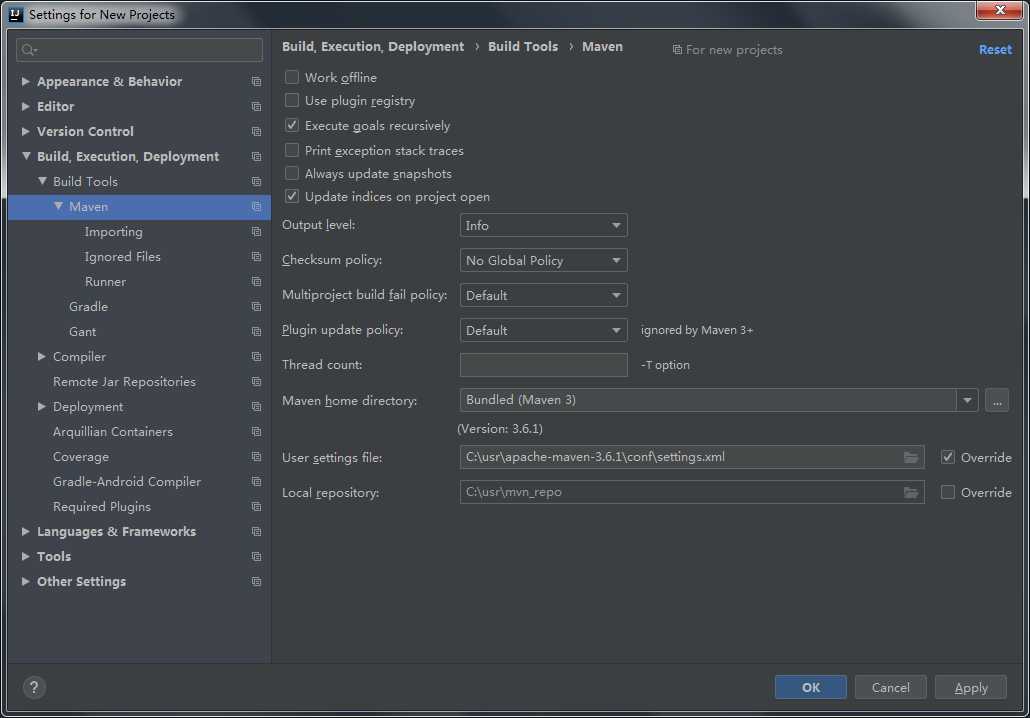Click ellipsis button for Maven home directory

point(996,400)
